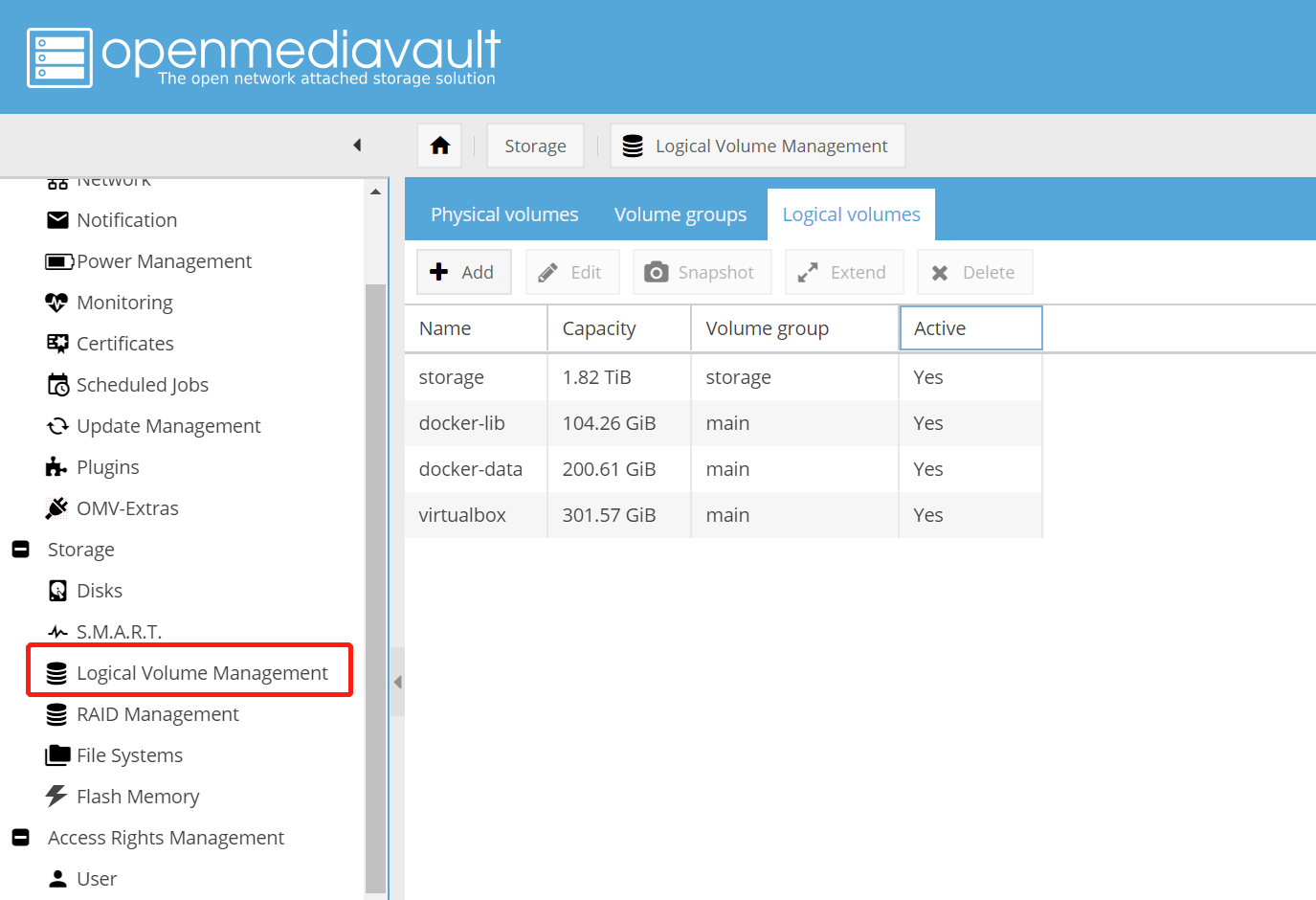Screen dimensions: 1316x900
Task: Click the Flash Memory lightning icon
Action: pyautogui.click(x=56, y=797)
